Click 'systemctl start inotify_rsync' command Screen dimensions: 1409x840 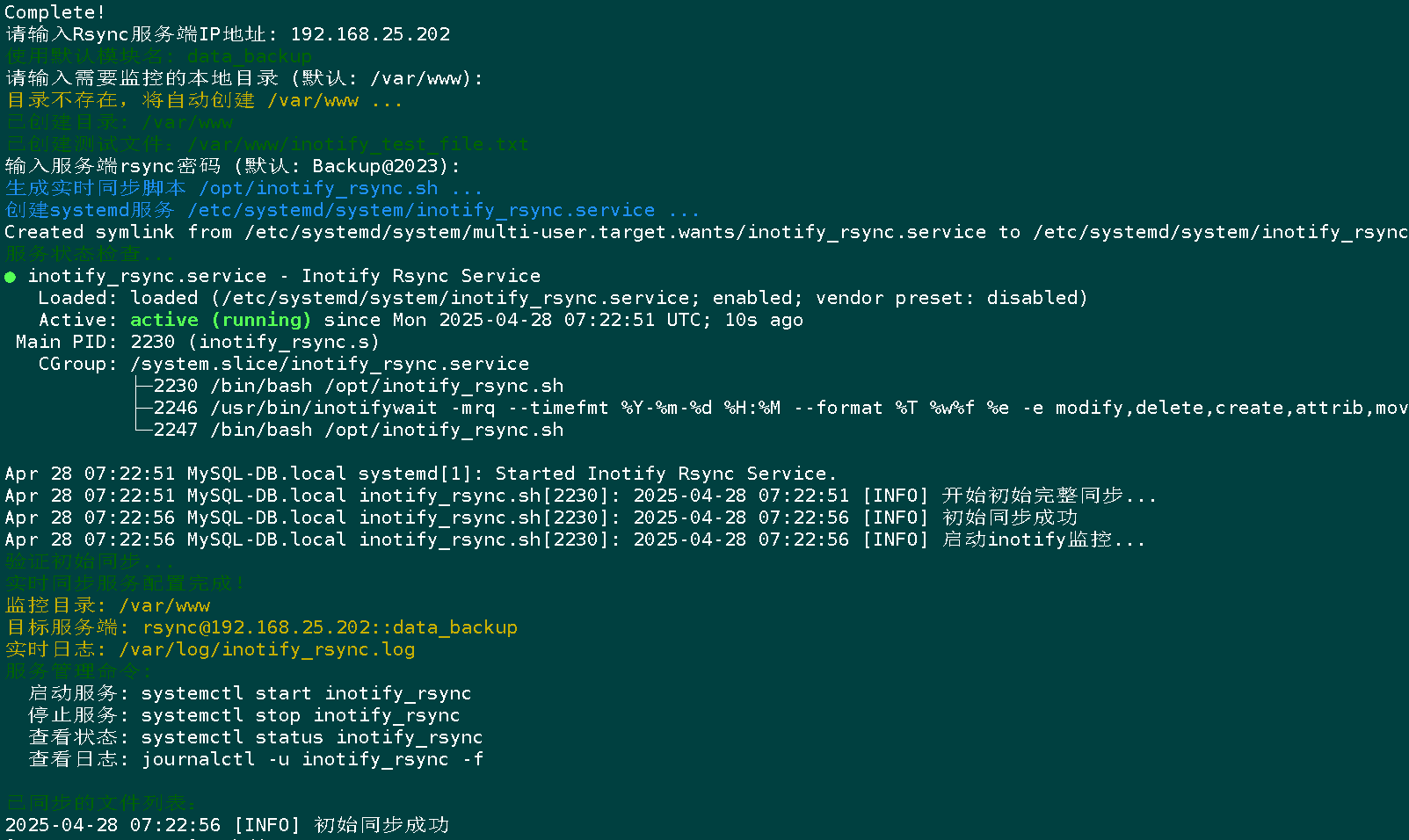pos(306,693)
